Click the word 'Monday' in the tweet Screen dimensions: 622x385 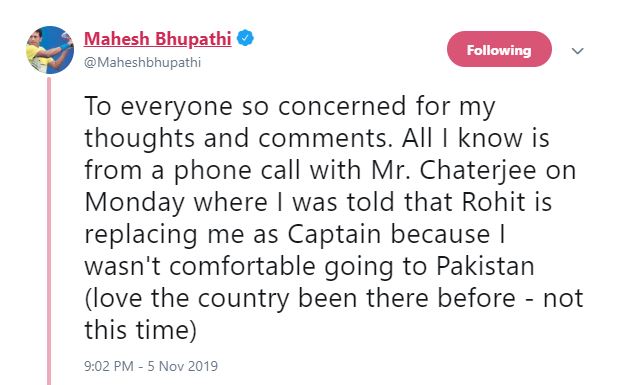point(135,203)
